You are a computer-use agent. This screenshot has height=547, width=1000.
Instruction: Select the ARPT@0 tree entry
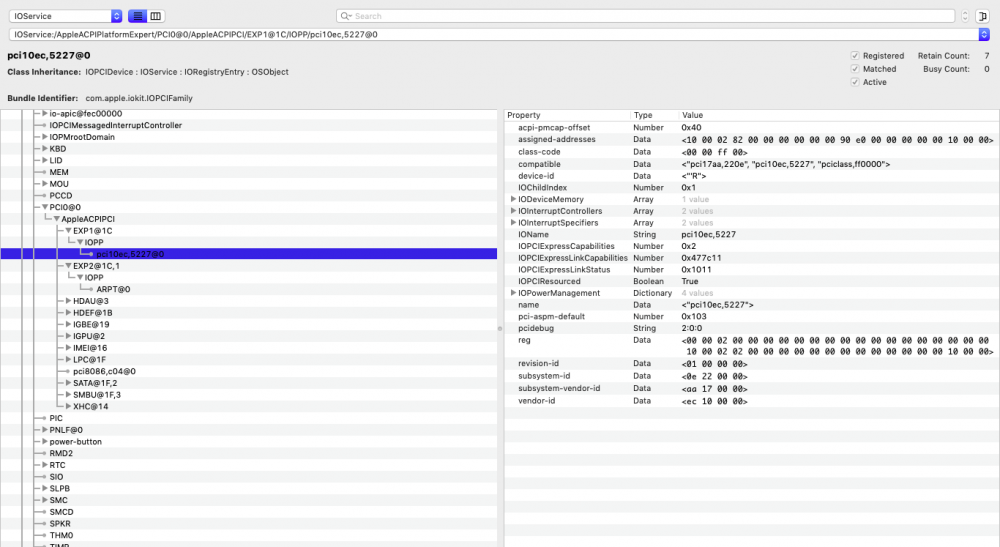[113, 289]
